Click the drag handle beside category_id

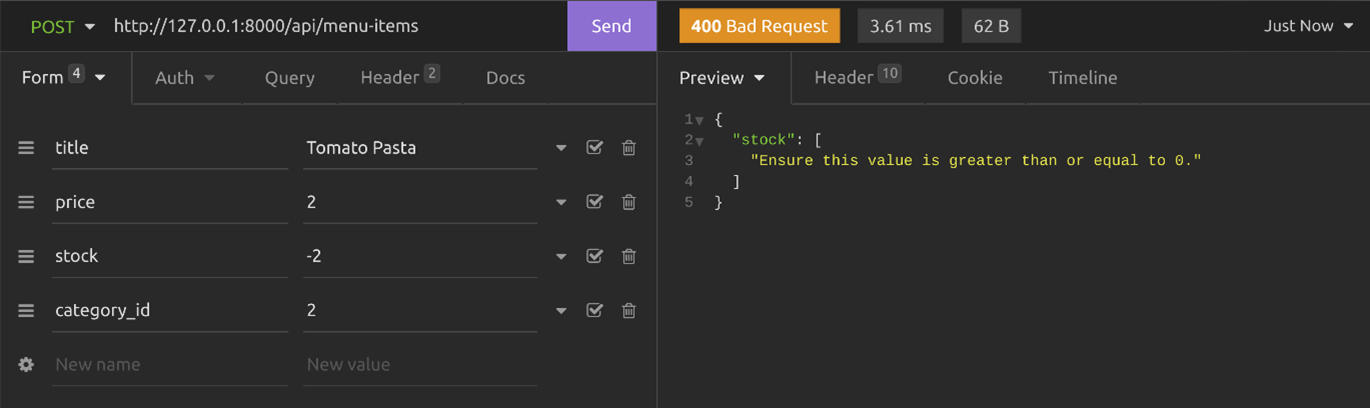point(26,310)
